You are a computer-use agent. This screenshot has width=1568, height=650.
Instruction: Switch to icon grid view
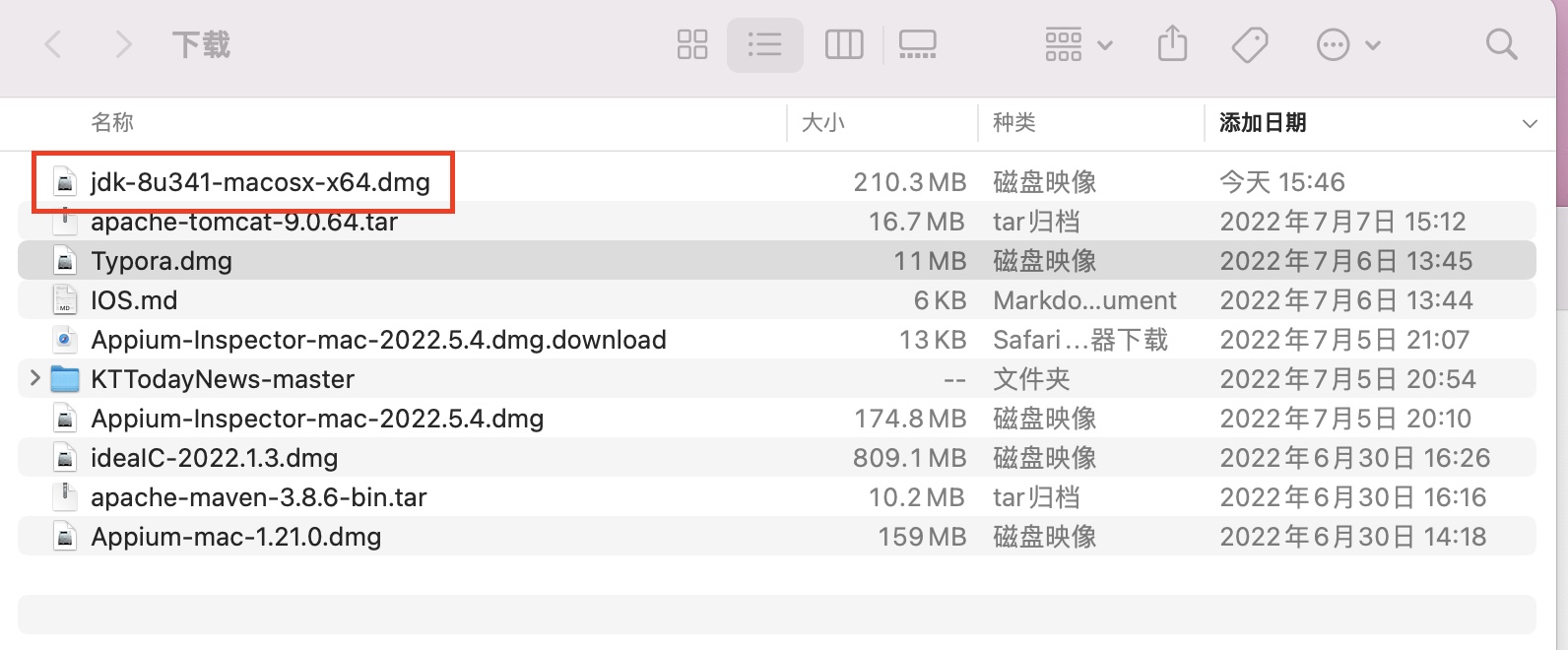point(692,44)
